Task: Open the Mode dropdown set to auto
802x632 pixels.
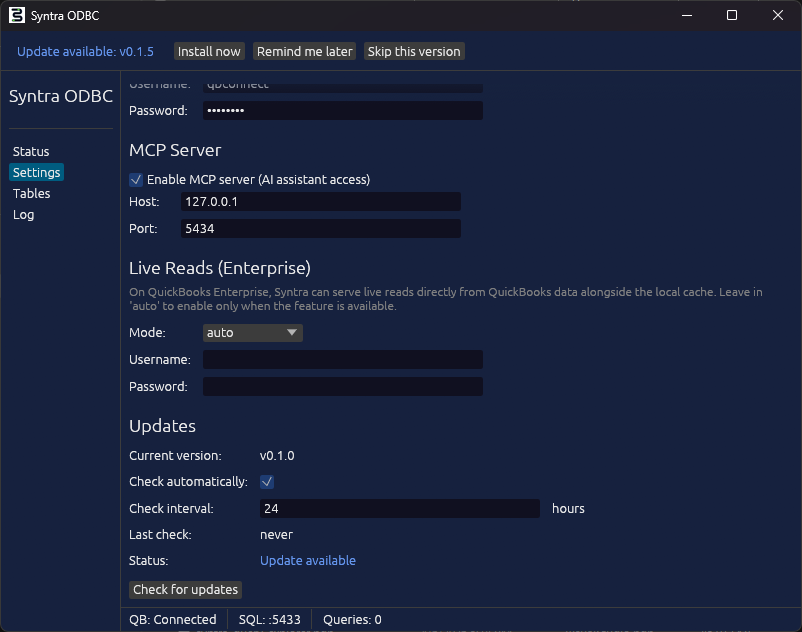Action: coord(251,332)
